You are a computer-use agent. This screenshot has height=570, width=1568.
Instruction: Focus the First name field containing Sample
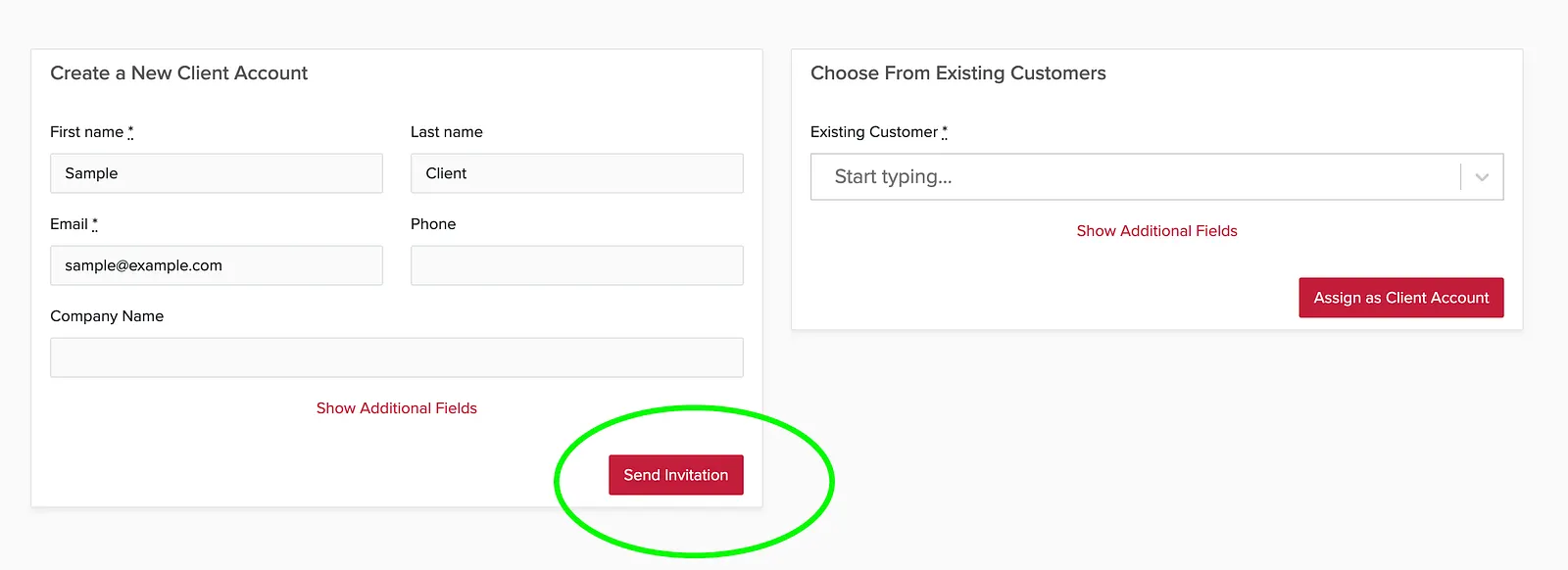pos(217,173)
